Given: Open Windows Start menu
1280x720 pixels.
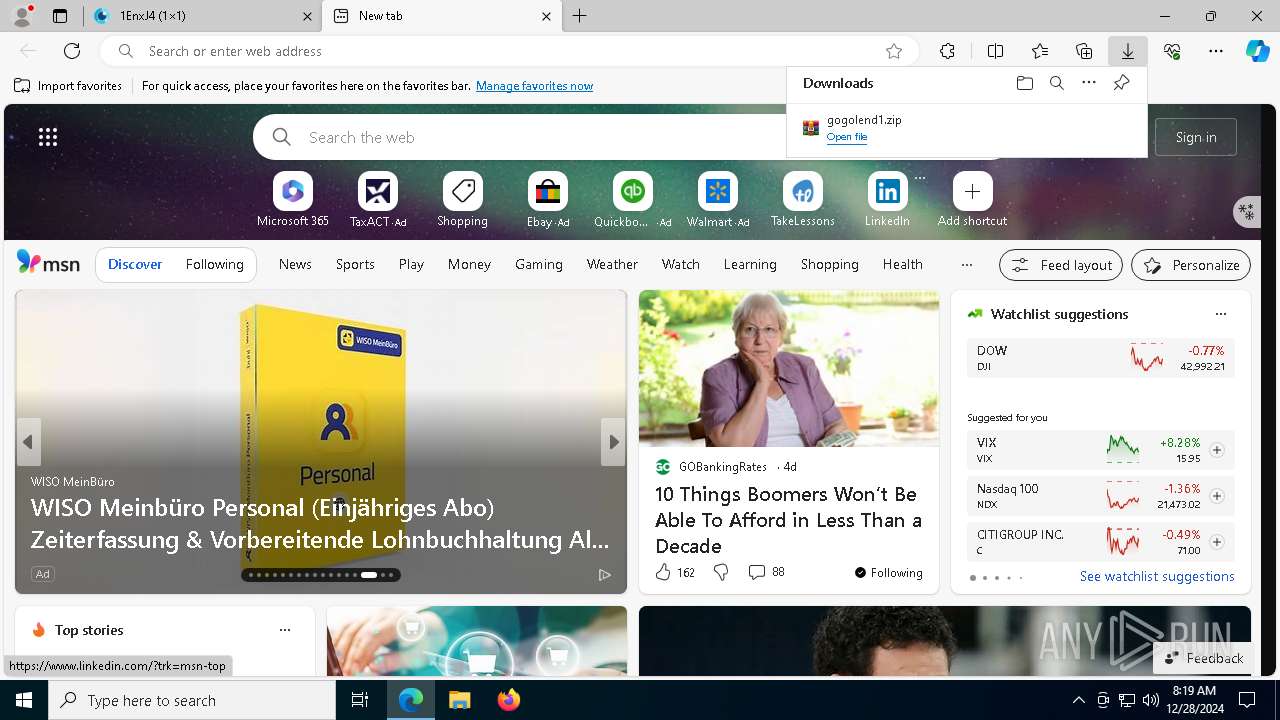Looking at the screenshot, I should (x=24, y=700).
